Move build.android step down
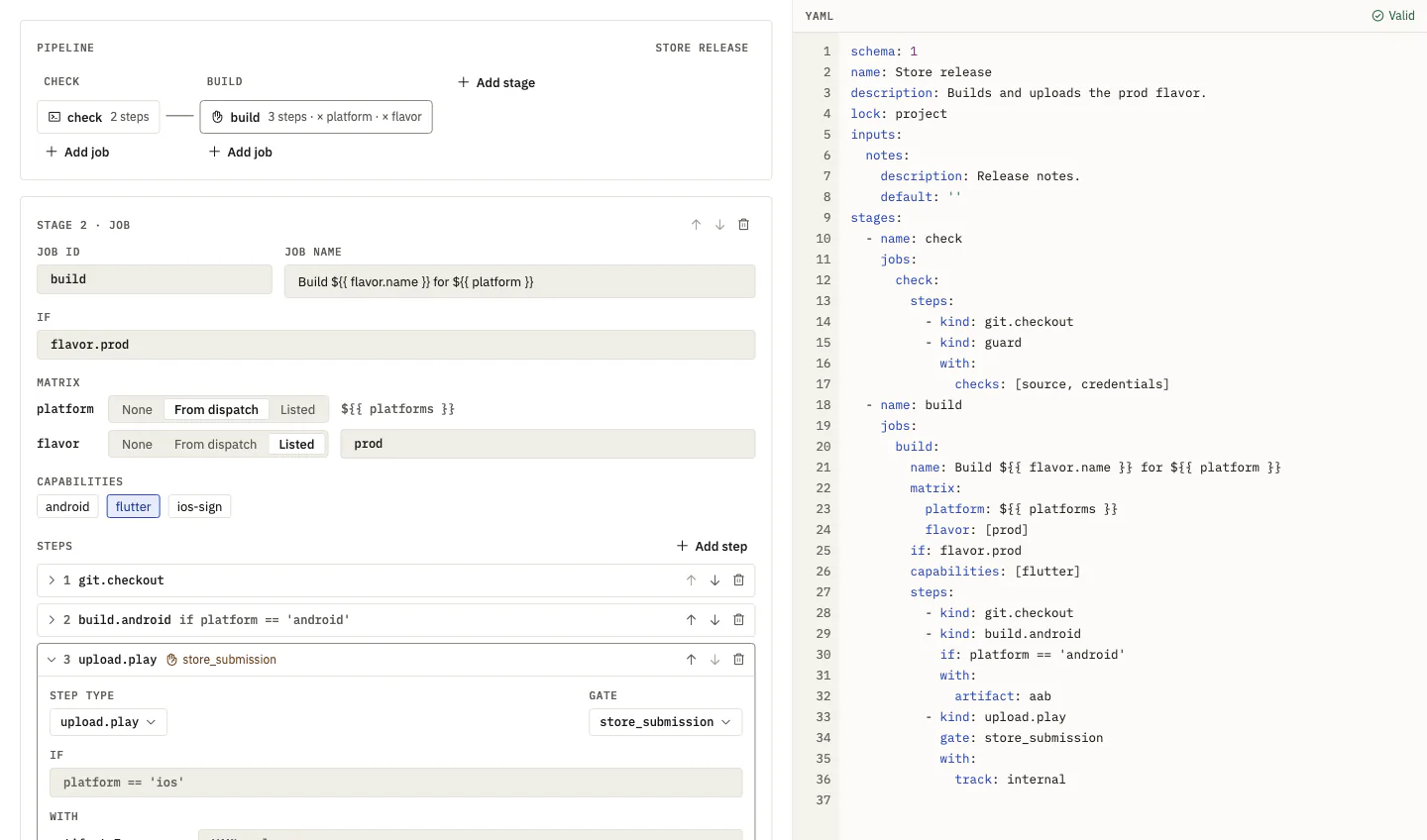Image resolution: width=1427 pixels, height=840 pixels. click(x=714, y=620)
